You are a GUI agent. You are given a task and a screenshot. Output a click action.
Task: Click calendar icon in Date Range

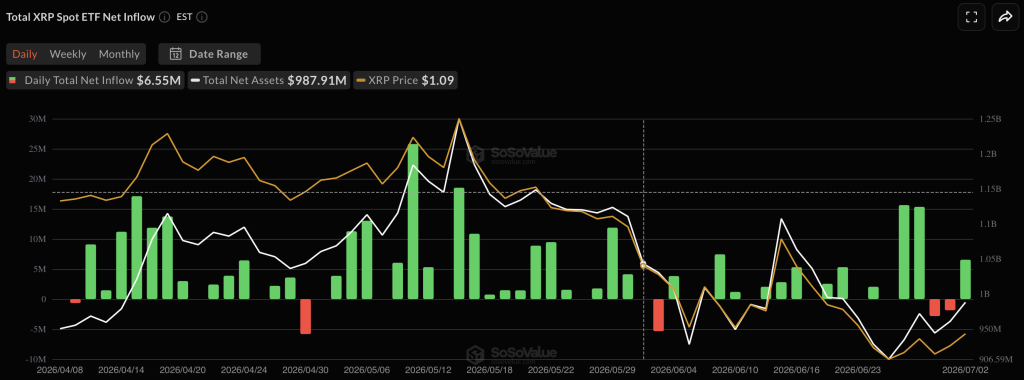175,54
